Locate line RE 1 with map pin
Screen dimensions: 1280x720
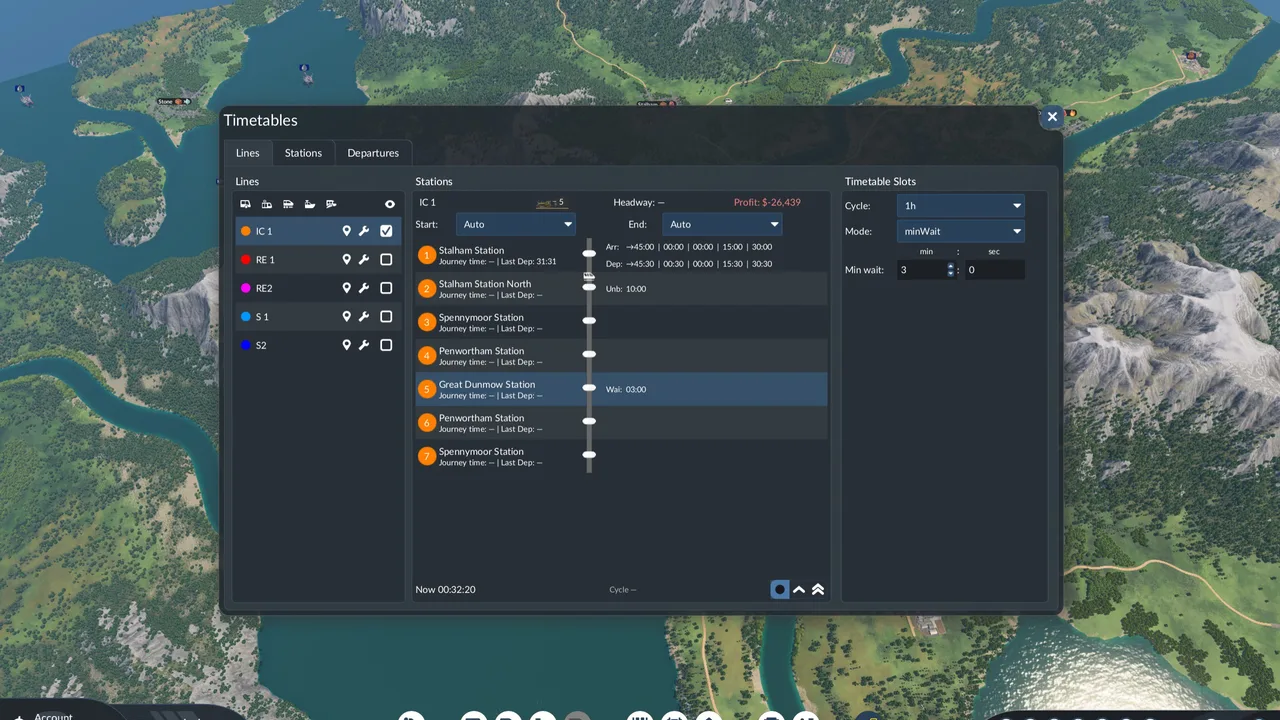click(x=347, y=260)
